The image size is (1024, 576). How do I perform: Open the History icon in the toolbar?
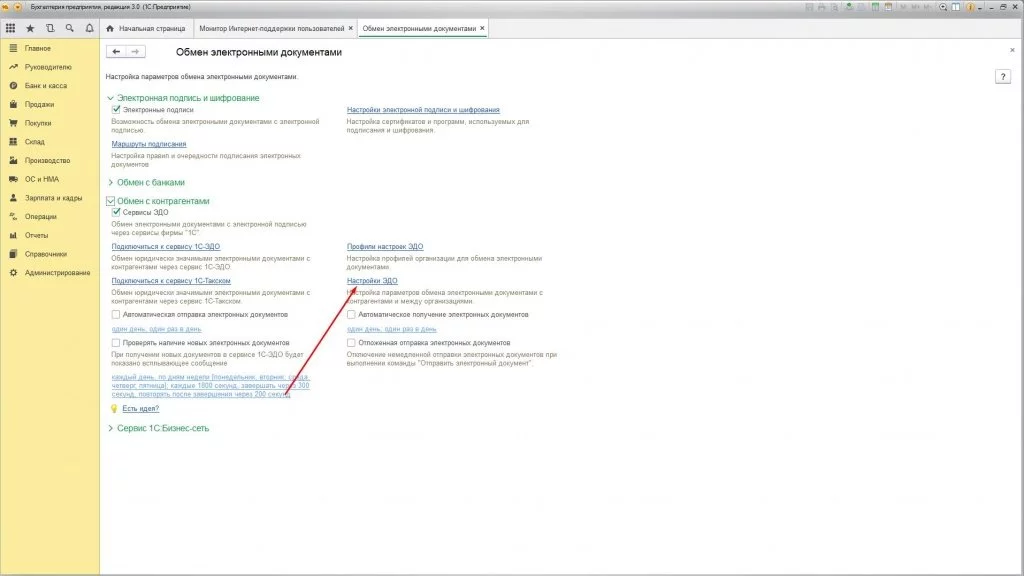(50, 29)
